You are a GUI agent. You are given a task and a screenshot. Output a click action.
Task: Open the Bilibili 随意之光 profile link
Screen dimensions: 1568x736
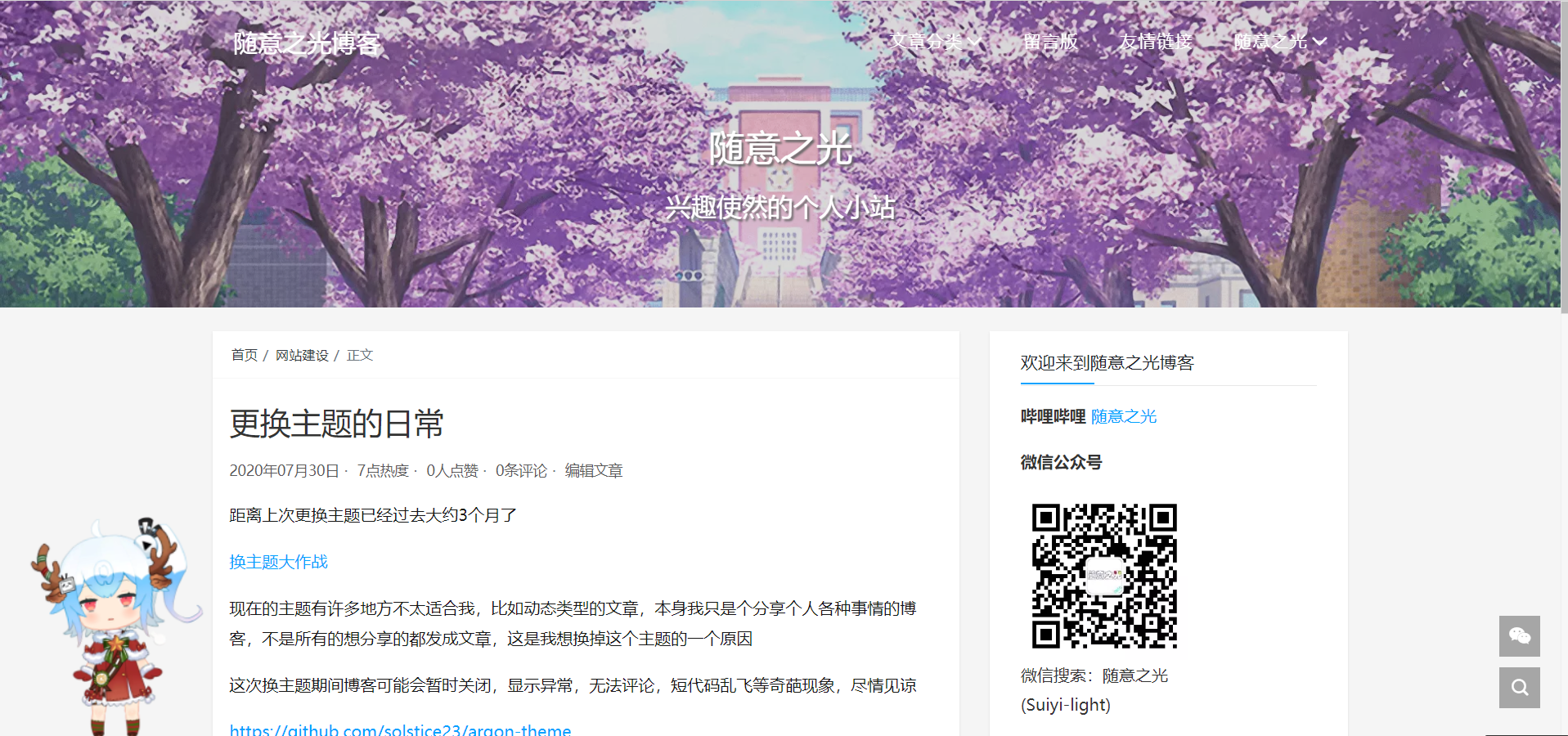1123,416
